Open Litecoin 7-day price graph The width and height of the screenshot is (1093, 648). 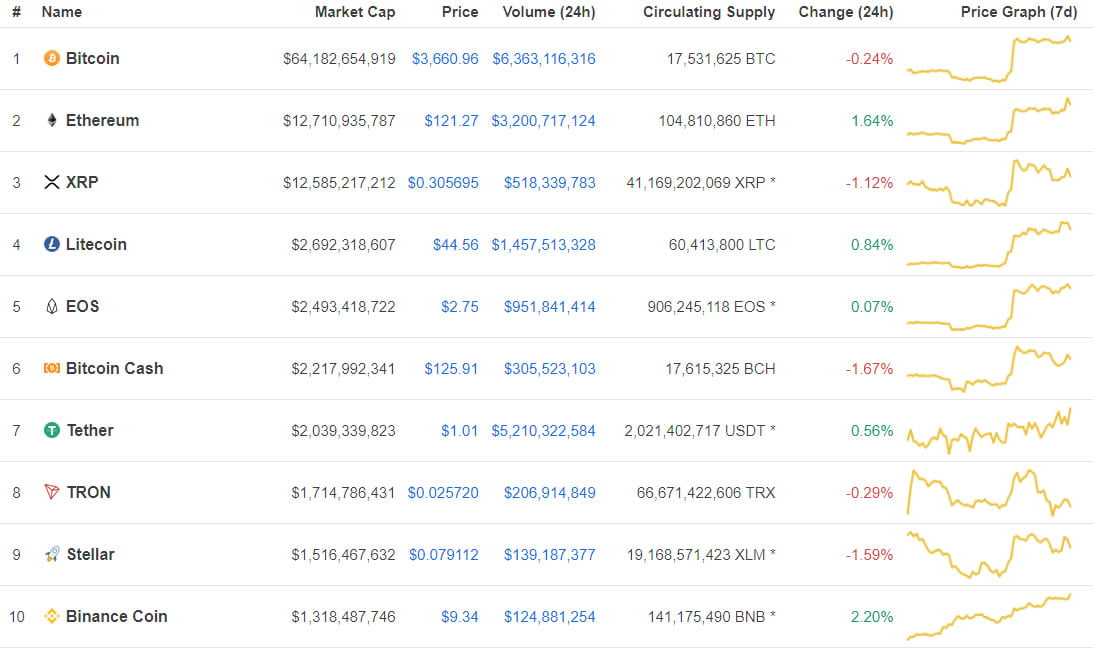coord(989,245)
